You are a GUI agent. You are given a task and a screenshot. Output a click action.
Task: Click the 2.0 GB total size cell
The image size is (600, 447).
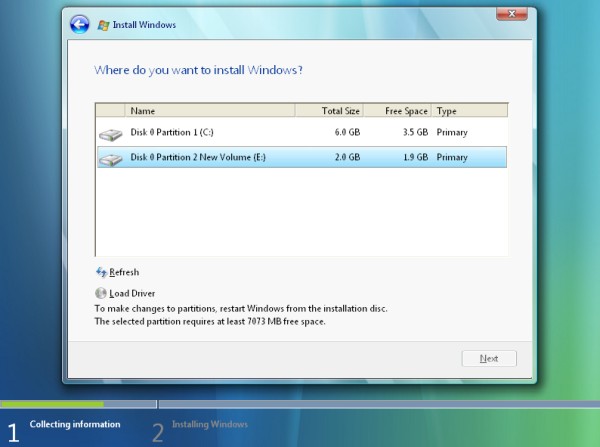point(347,157)
